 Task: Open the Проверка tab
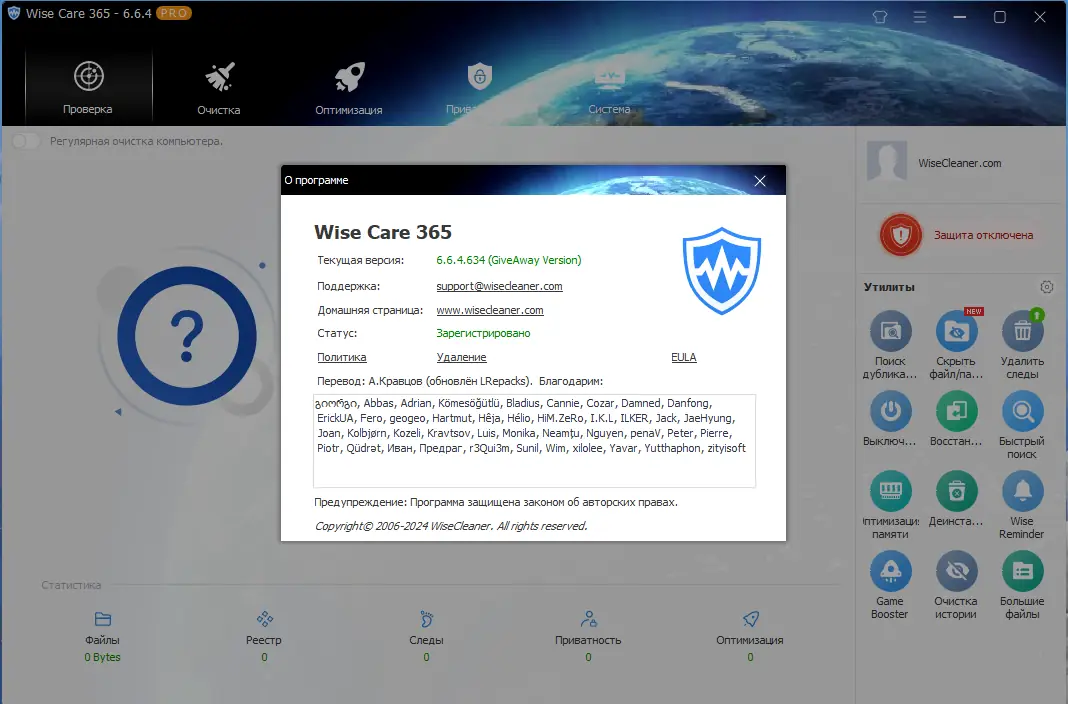point(89,87)
